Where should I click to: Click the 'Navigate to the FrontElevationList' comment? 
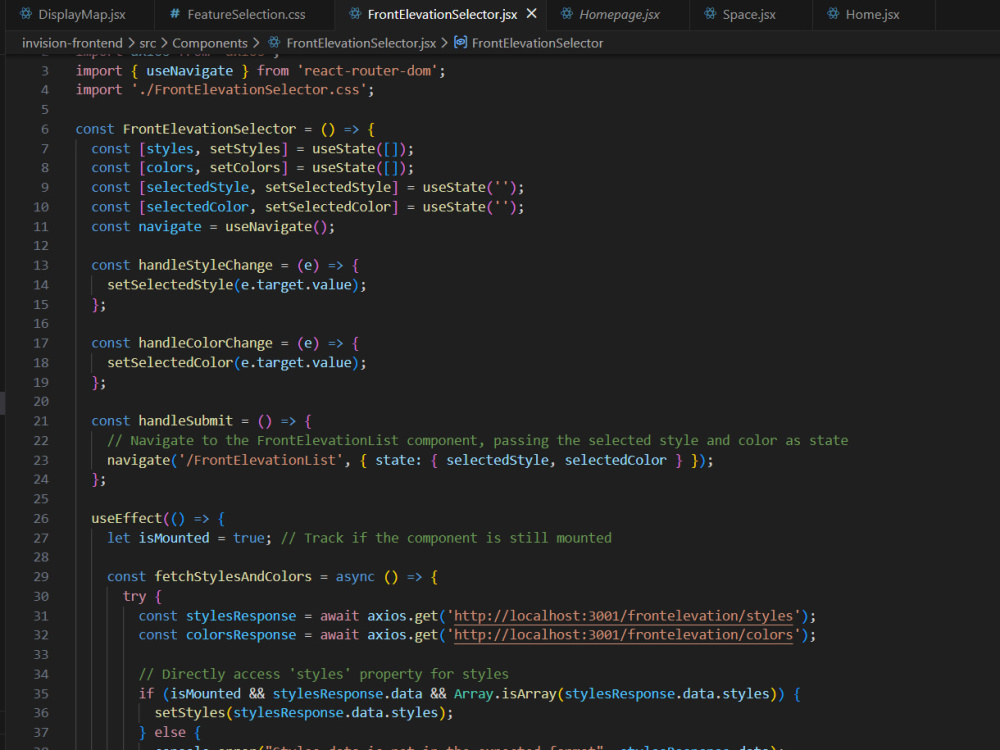click(478, 441)
